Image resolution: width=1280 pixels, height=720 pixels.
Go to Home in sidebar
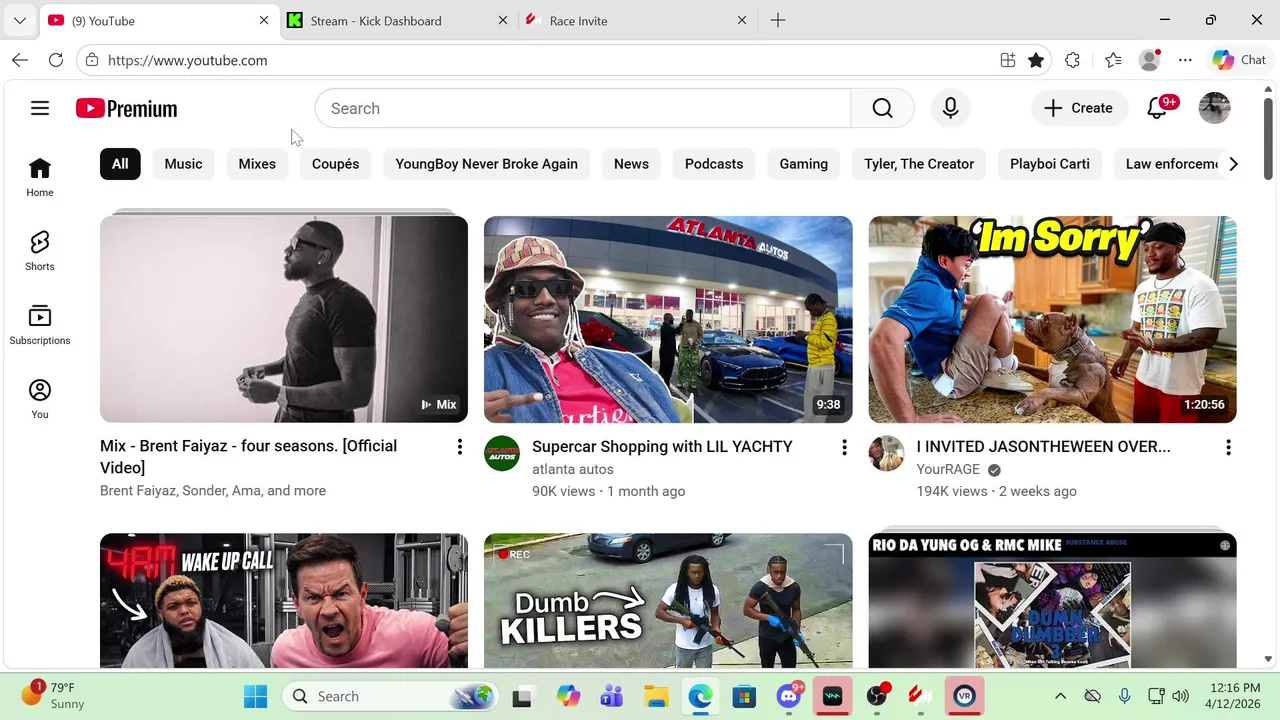pyautogui.click(x=40, y=177)
